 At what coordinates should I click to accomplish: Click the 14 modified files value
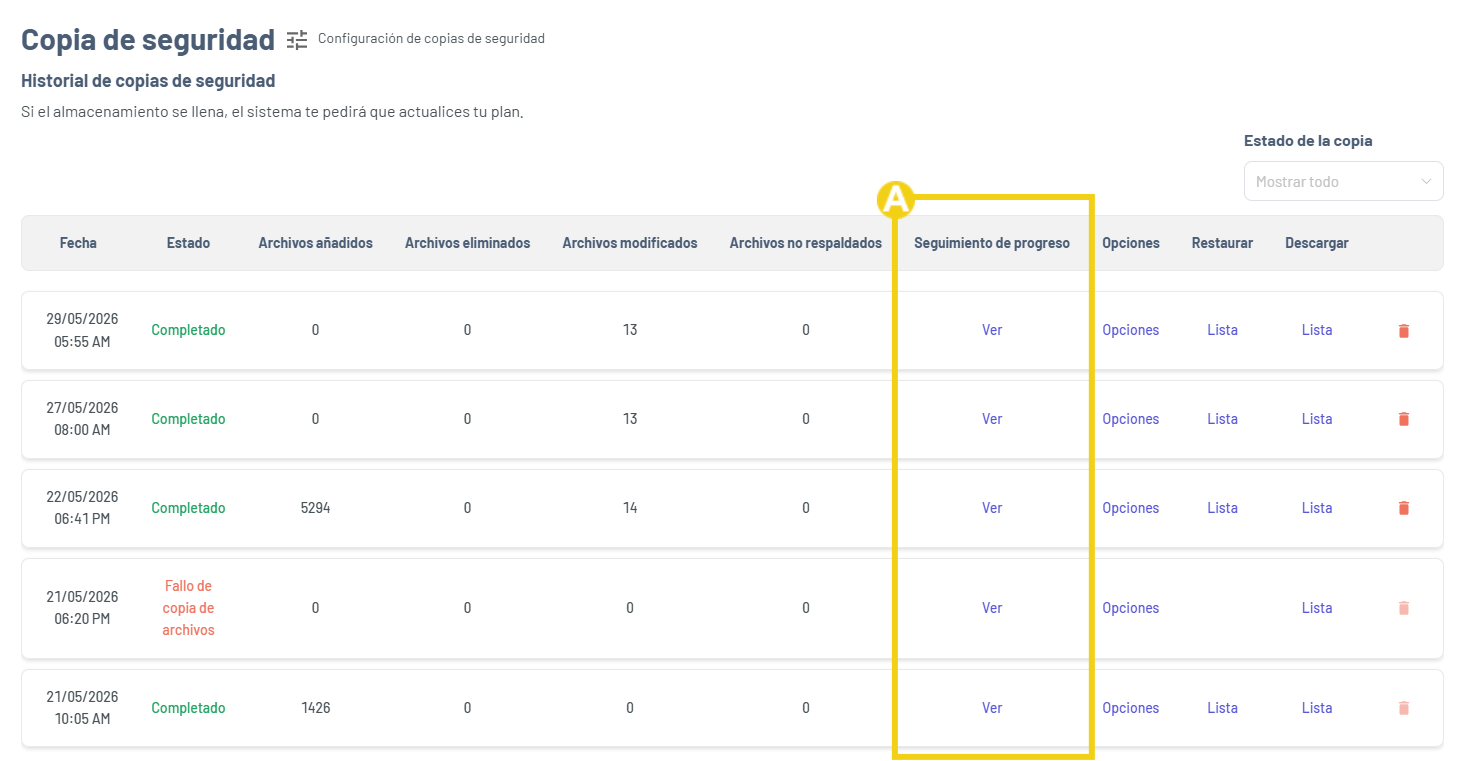click(x=630, y=508)
